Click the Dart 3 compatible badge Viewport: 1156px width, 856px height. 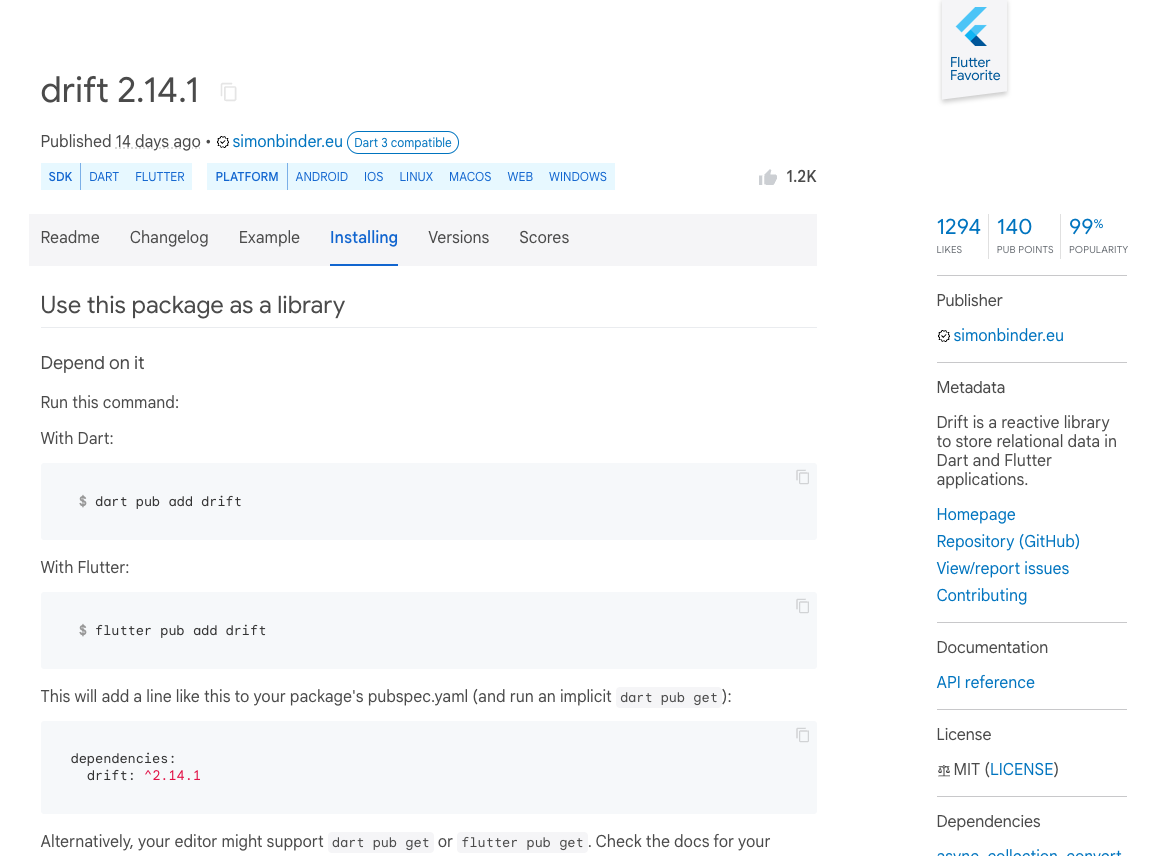coord(403,143)
